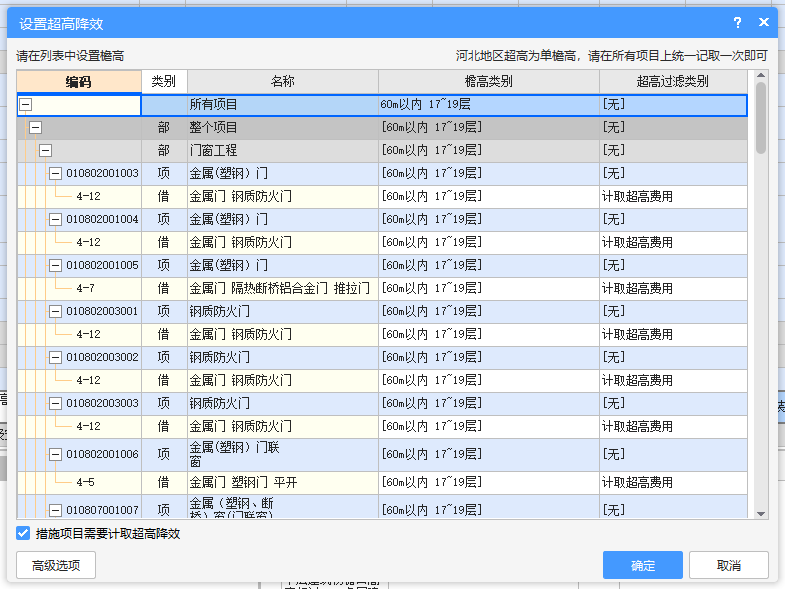Collapse item 010802001006

[x=55, y=454]
